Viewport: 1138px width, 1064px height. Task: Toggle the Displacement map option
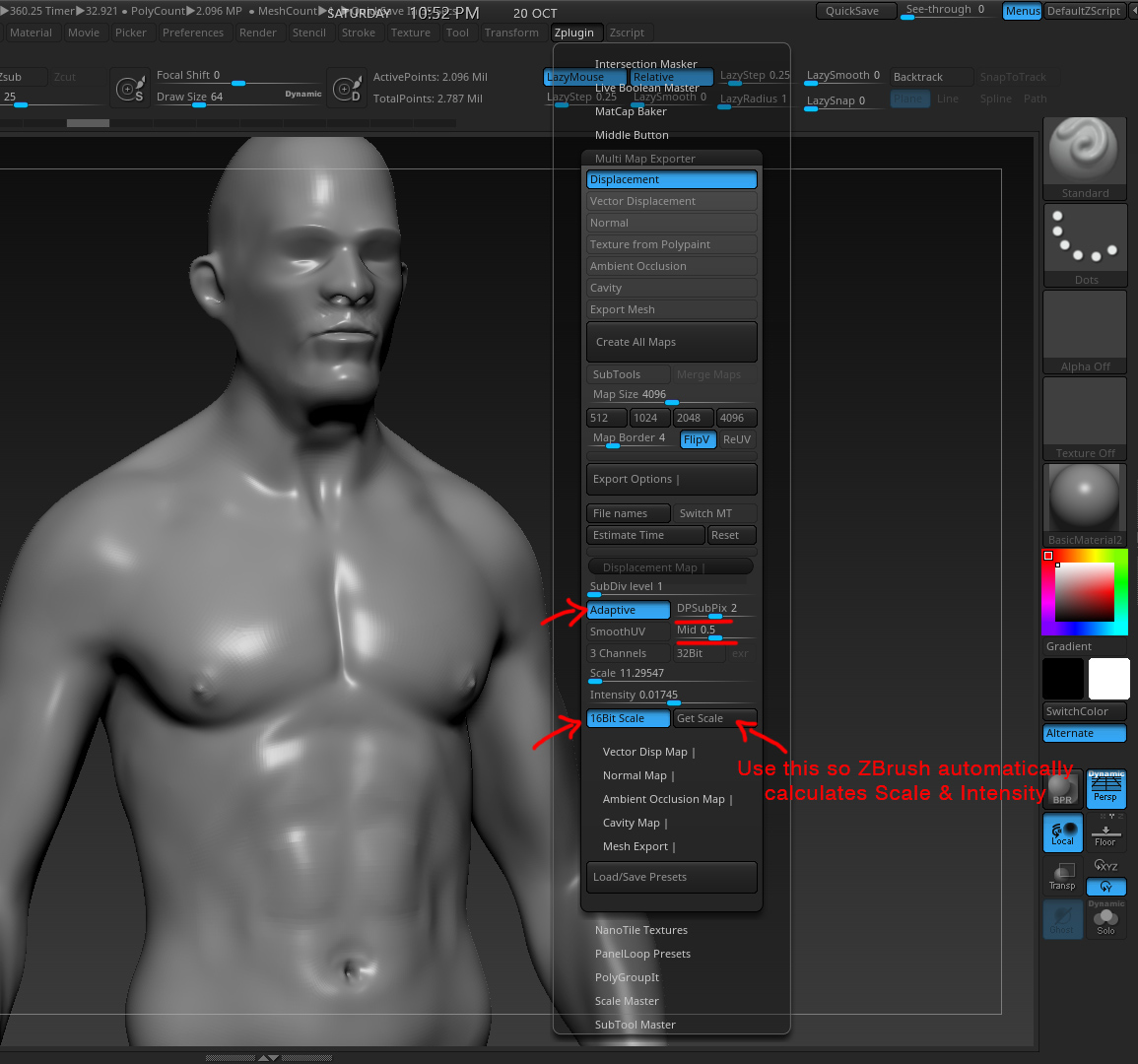[671, 179]
